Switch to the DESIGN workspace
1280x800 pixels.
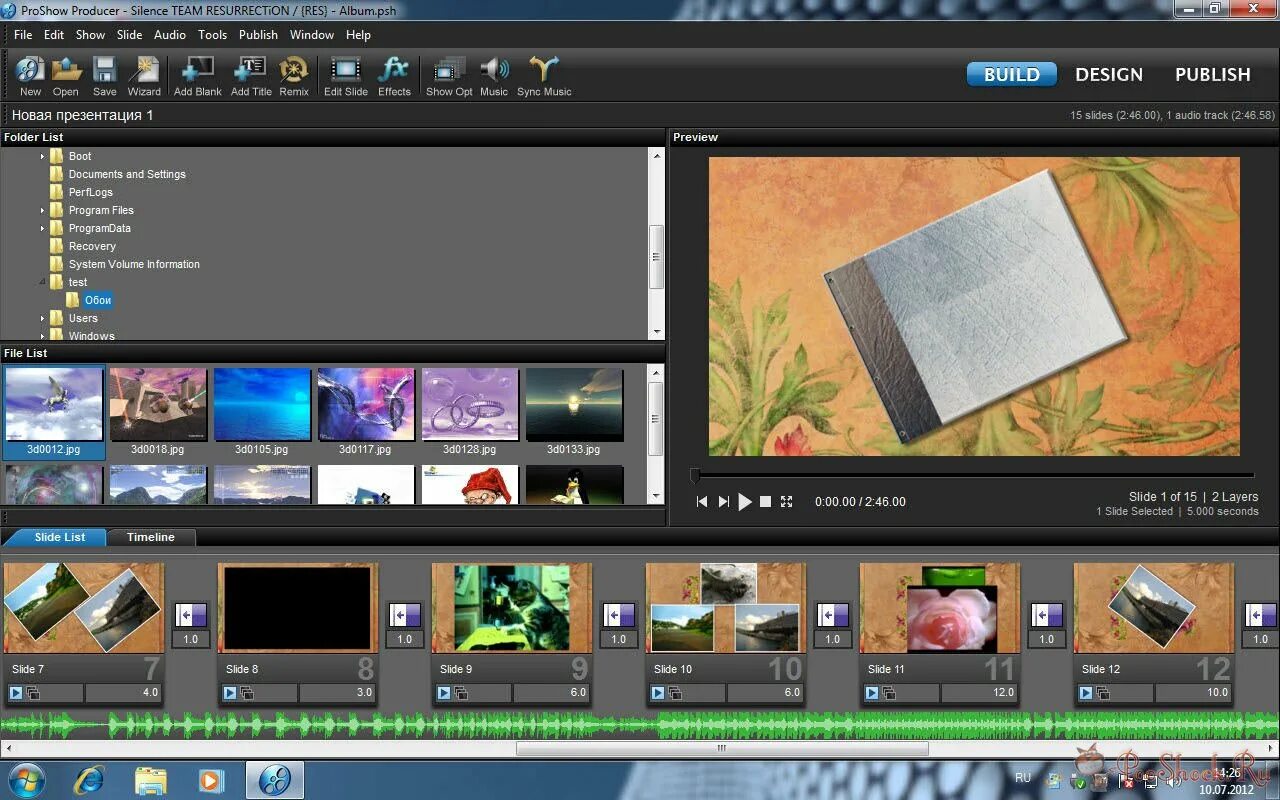click(1109, 74)
